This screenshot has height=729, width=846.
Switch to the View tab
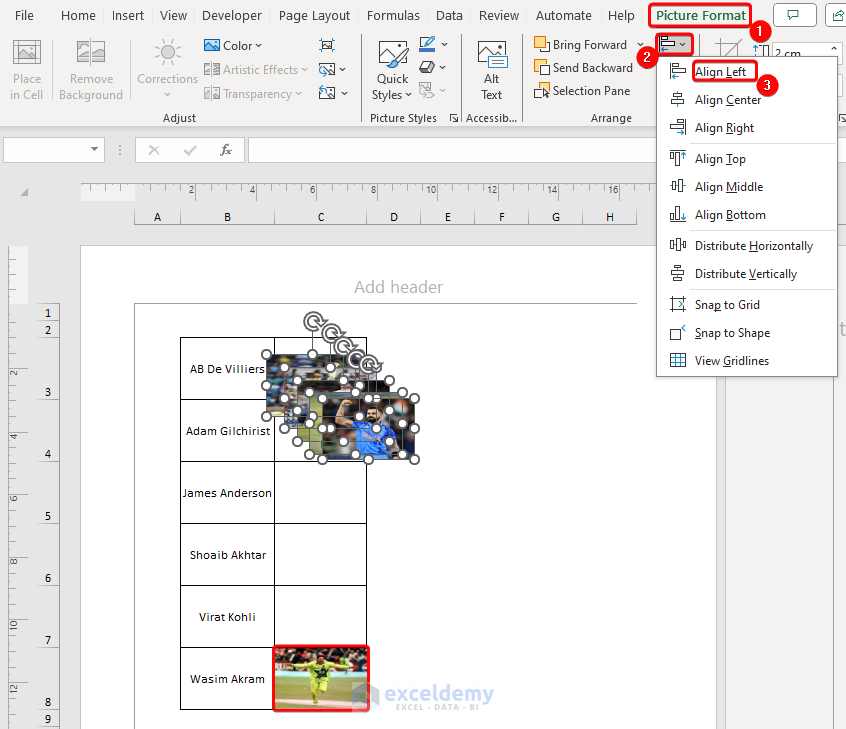173,16
